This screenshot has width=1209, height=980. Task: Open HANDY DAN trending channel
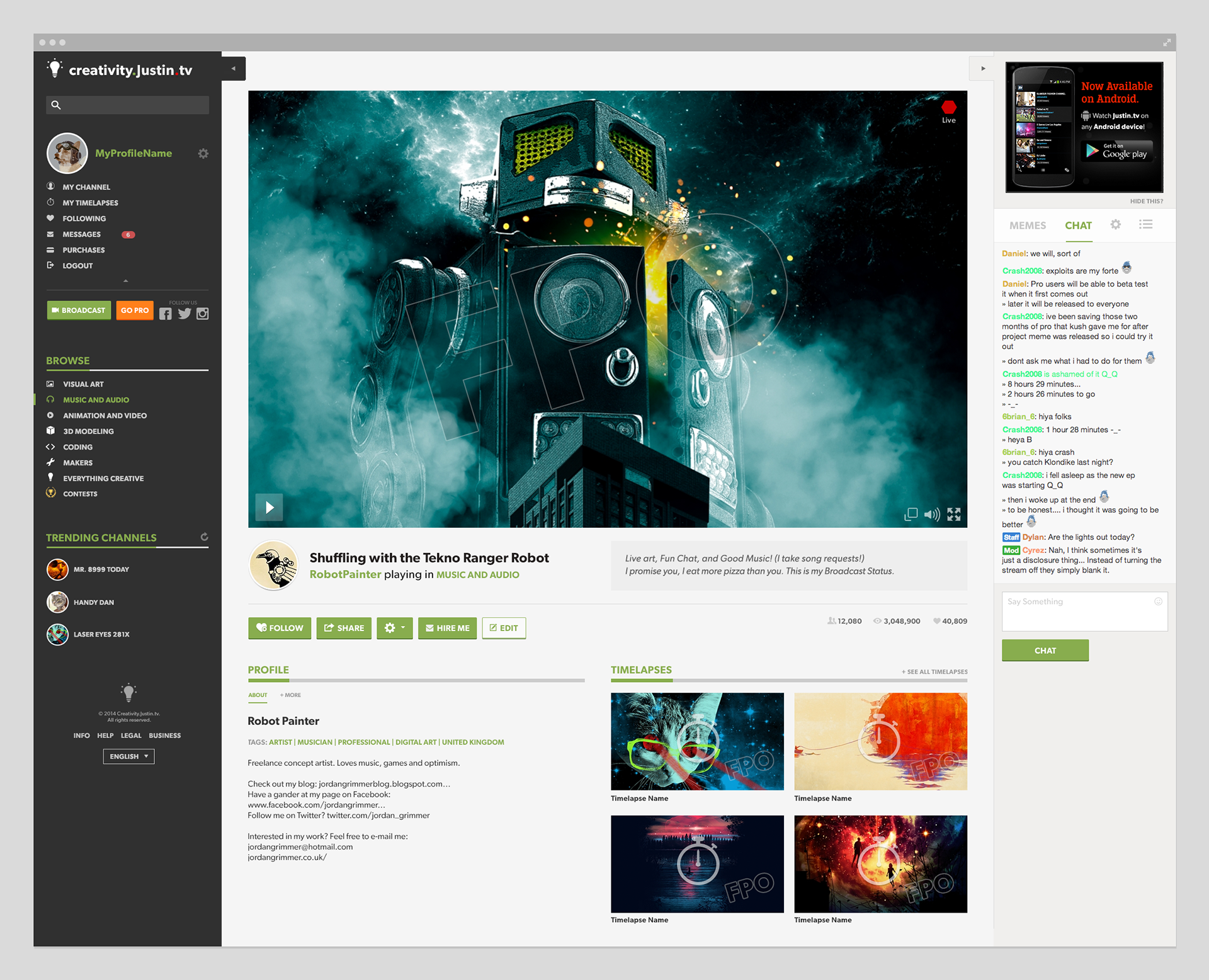point(81,602)
